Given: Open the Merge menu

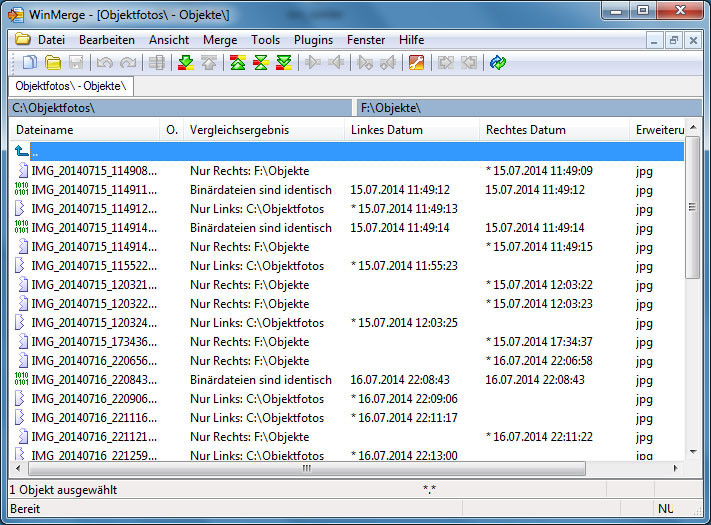Looking at the screenshot, I should click(220, 40).
